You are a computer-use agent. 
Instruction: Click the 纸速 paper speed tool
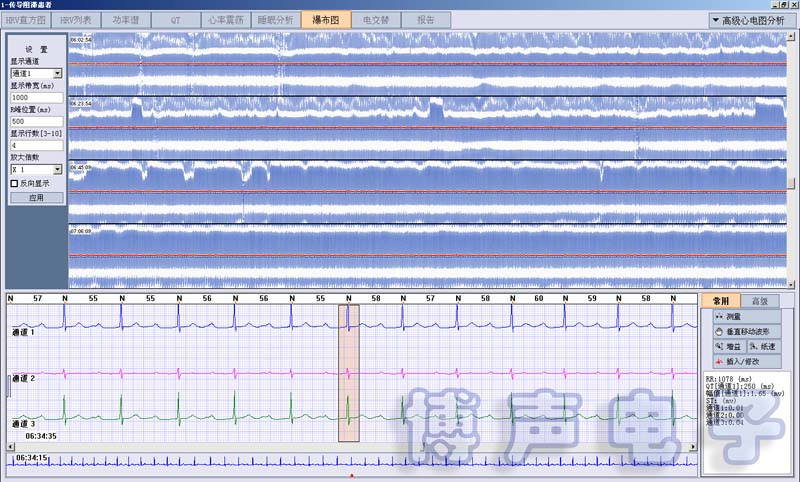pos(764,346)
